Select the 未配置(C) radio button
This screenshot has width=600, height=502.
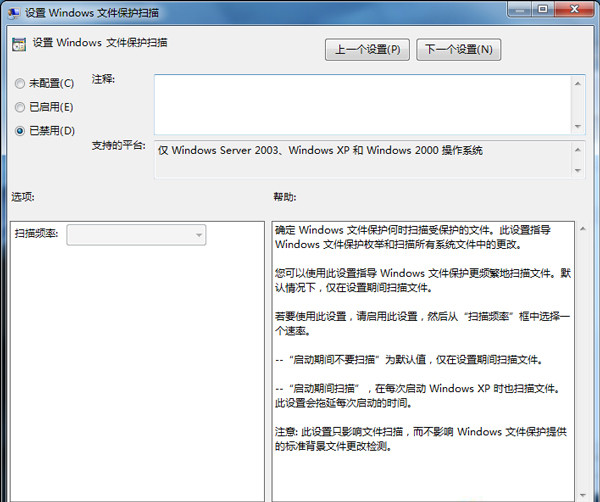click(20, 83)
